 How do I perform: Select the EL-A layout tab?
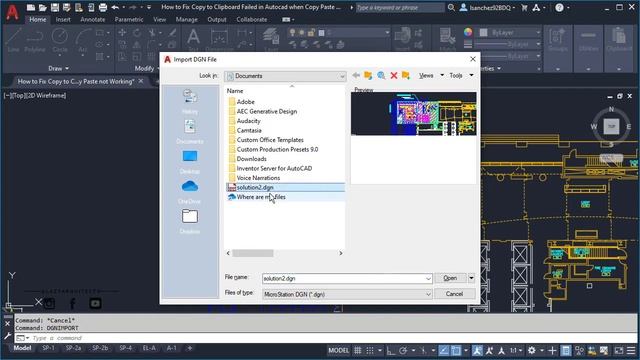coord(149,348)
